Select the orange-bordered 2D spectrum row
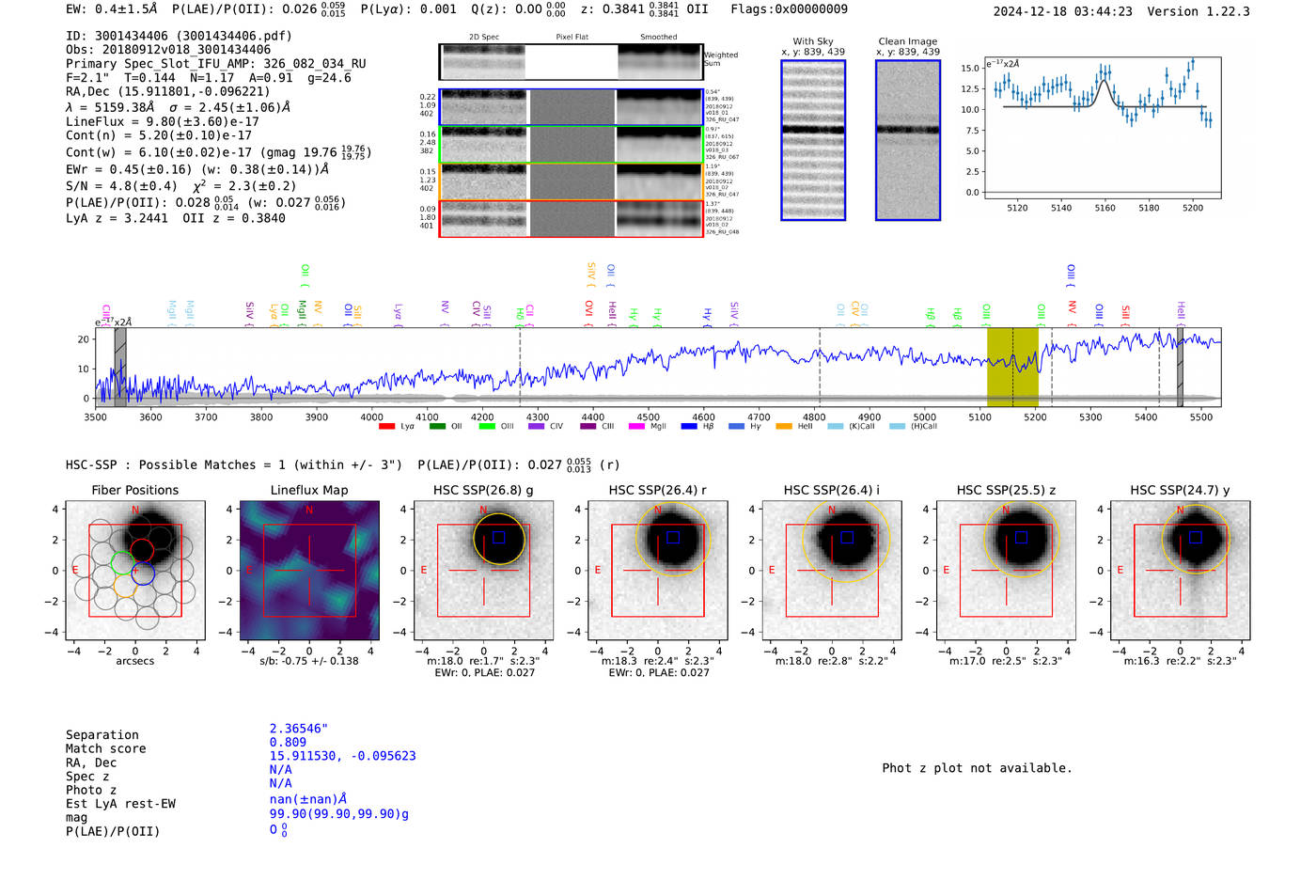 pos(571,181)
